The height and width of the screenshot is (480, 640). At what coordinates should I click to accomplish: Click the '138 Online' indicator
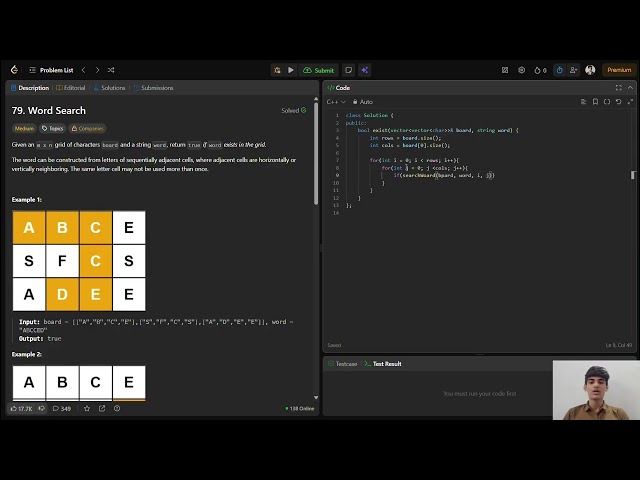point(300,409)
